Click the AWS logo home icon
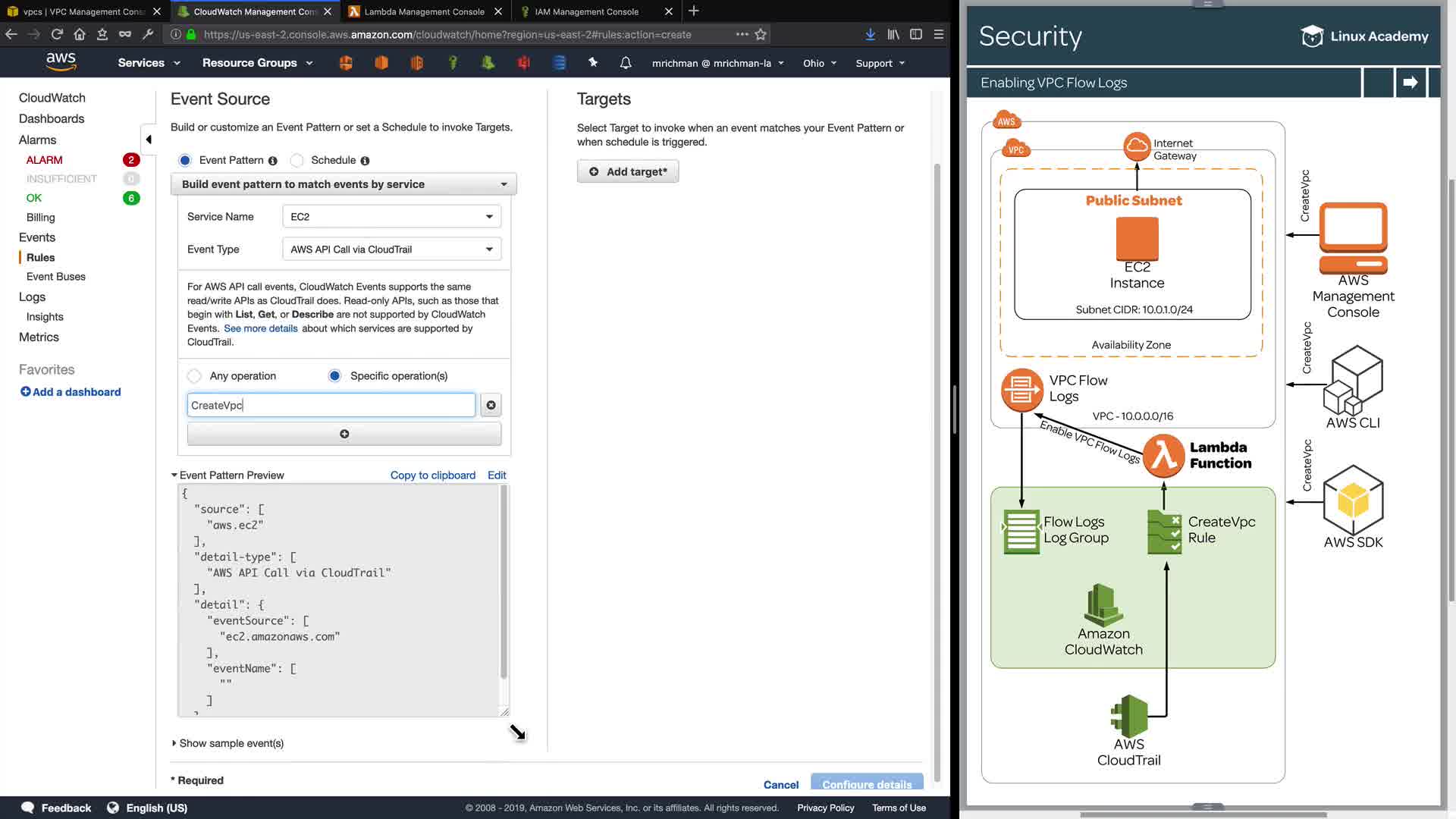The image size is (1456, 819). (61, 62)
